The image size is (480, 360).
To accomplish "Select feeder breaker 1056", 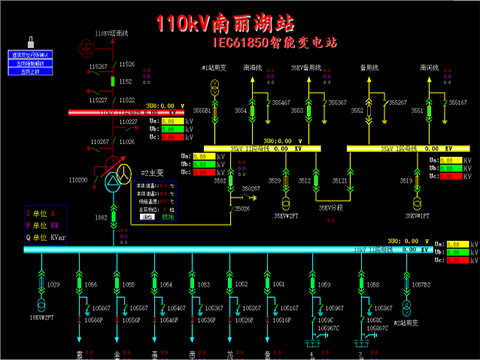I will [79, 283].
